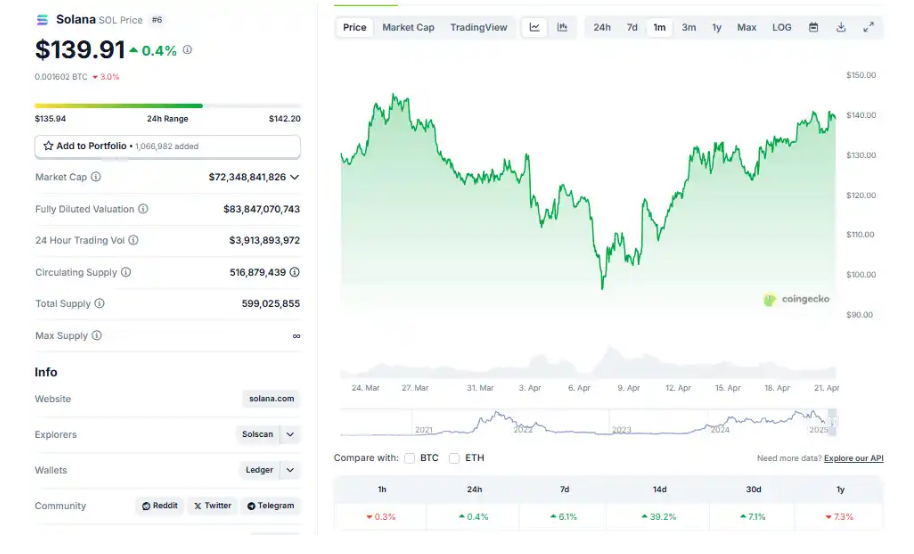This screenshot has width=914, height=554.
Task: Show the 24 Hour Trading Vol info icon
Action: [x=133, y=240]
